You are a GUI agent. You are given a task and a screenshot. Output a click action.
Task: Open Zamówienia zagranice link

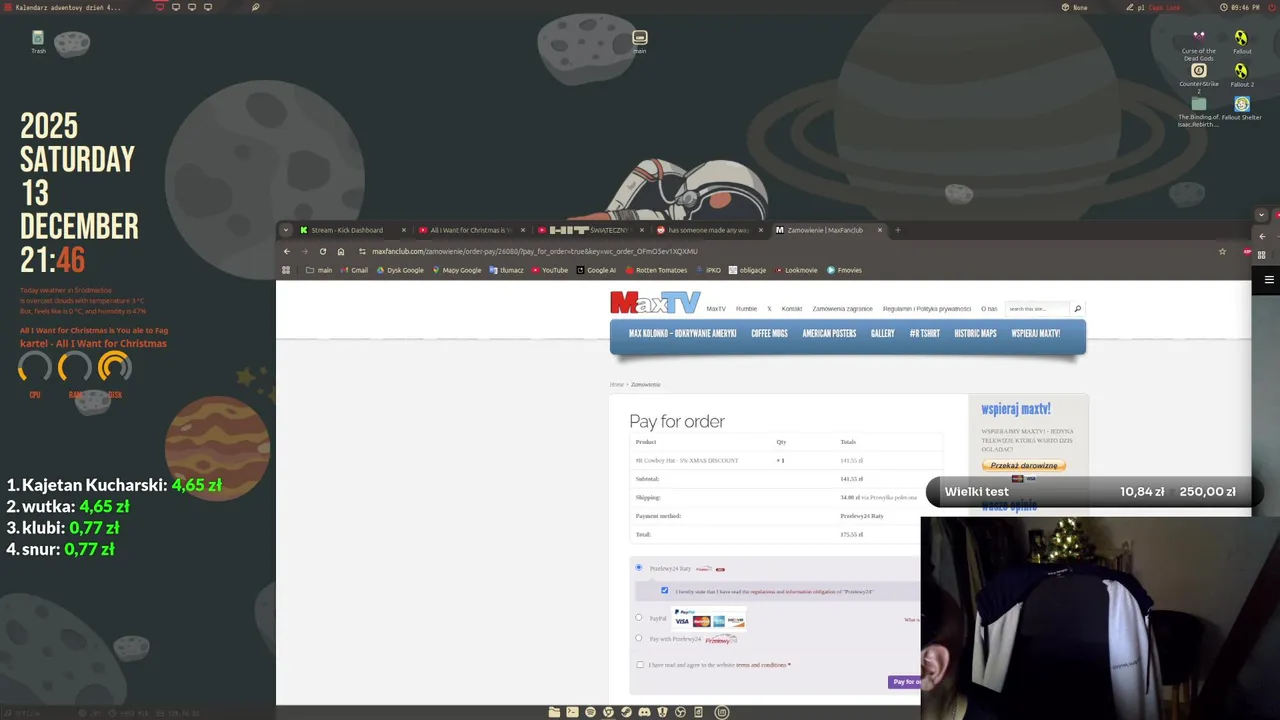842,309
